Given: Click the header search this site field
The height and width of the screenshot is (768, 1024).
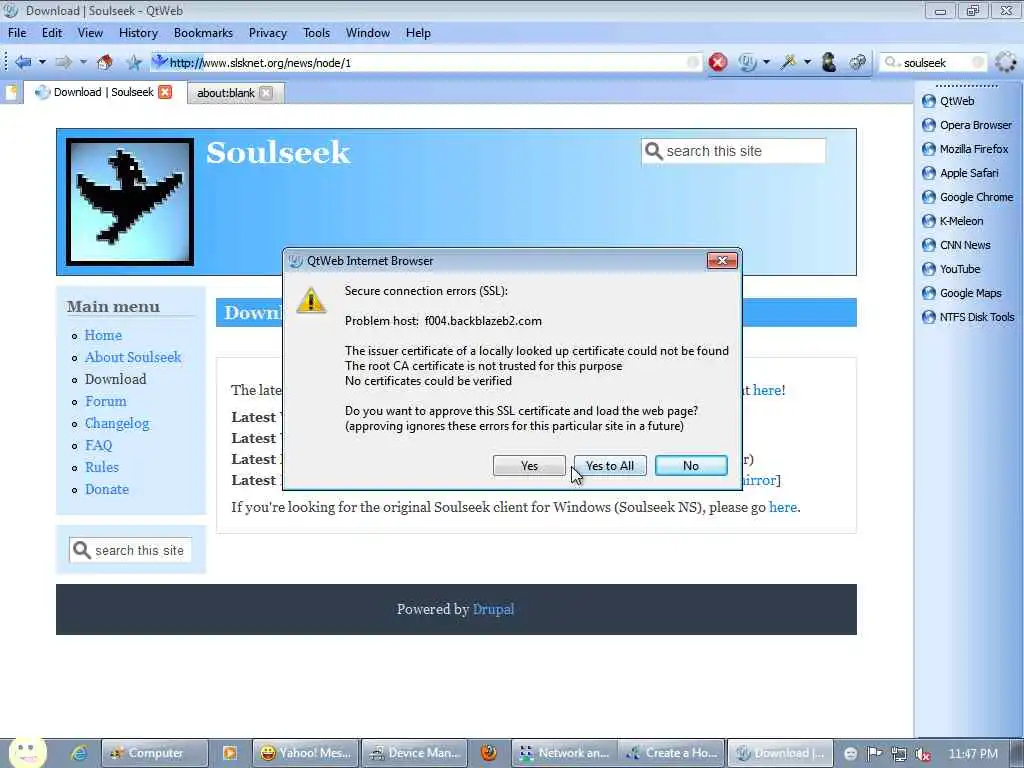Looking at the screenshot, I should (x=733, y=151).
